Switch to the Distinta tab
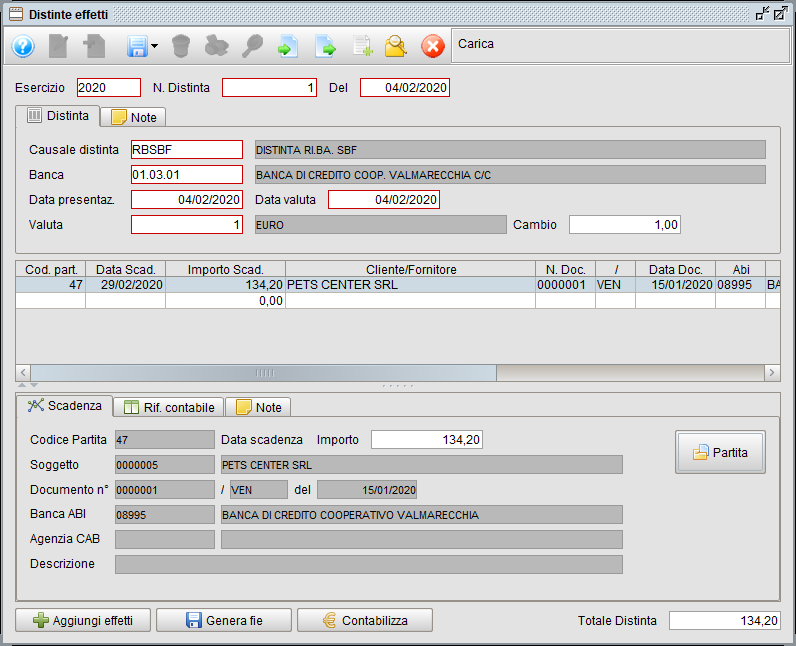796x646 pixels. click(x=58, y=116)
